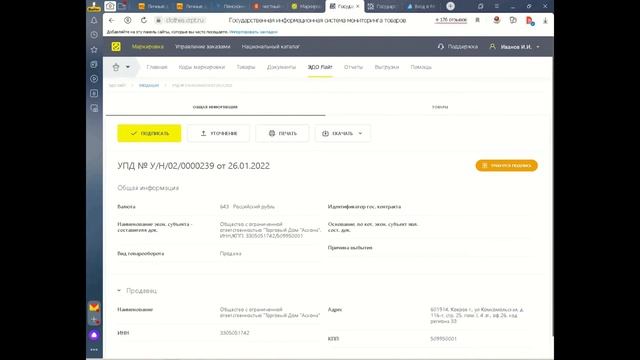Image resolution: width=640 pixels, height=360 pixels.
Task: Open the Документы navigation item
Action: [x=281, y=67]
